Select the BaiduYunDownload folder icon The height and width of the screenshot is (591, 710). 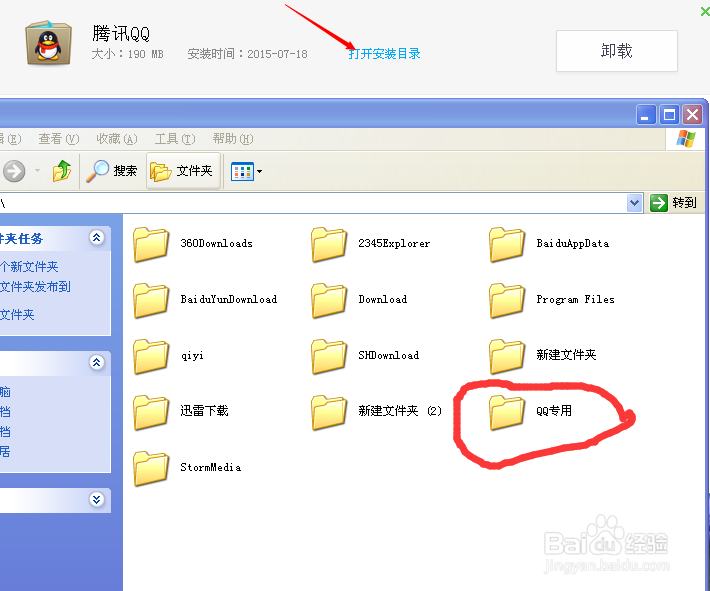point(151,300)
